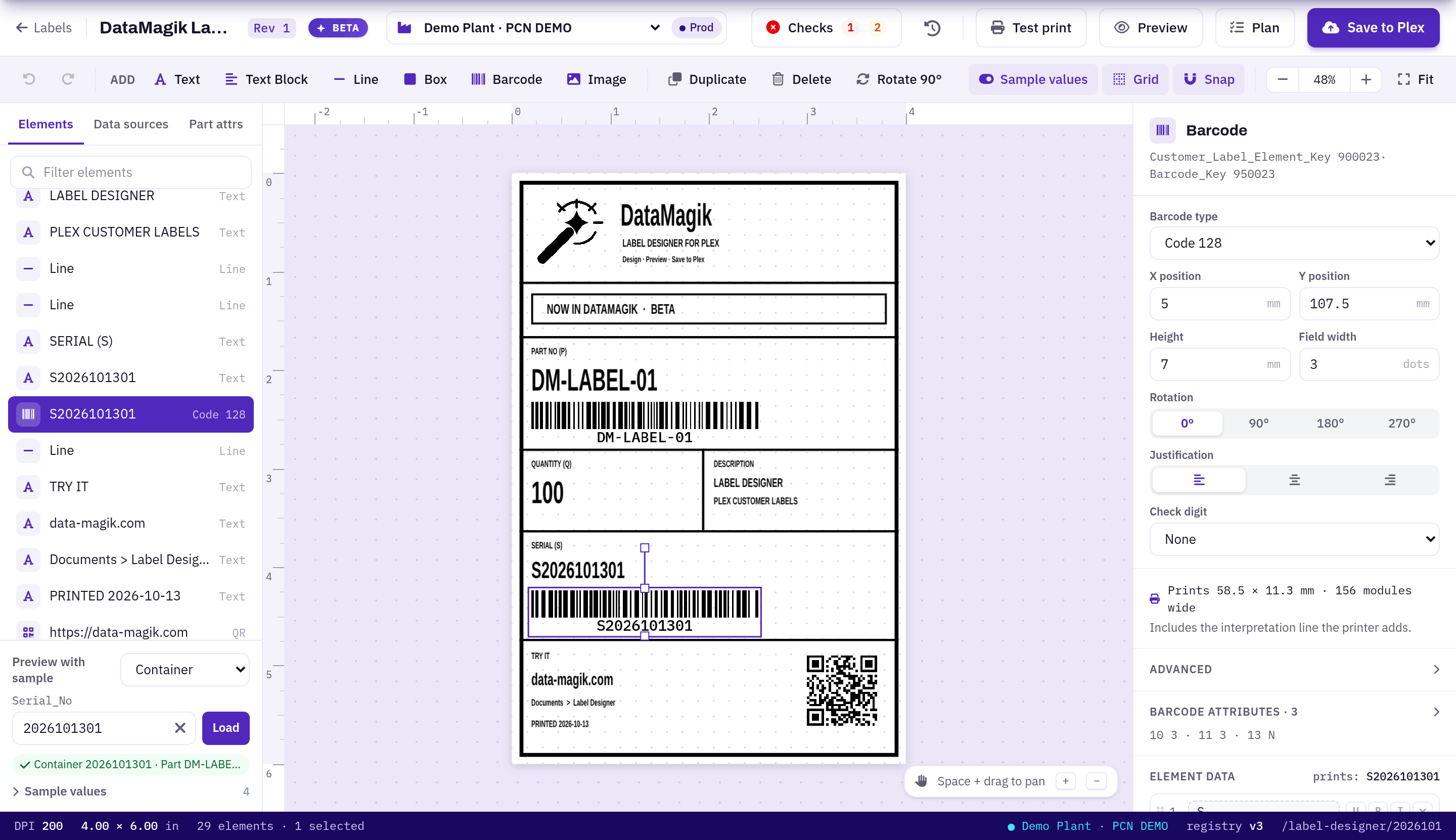Viewport: 1456px width, 840px height.
Task: Click the redo arrow icon
Action: (x=68, y=79)
